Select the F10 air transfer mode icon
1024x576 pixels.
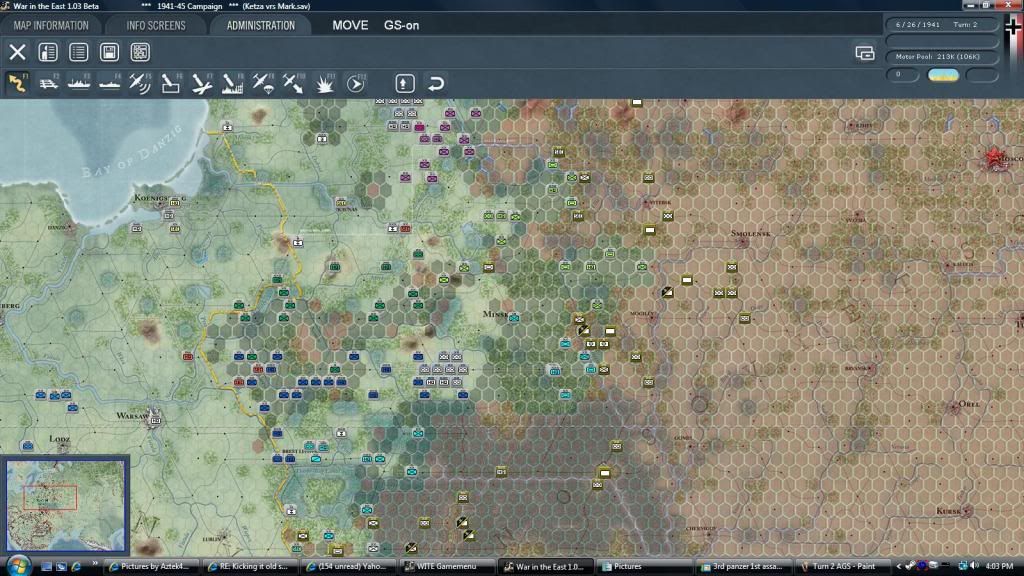pyautogui.click(x=293, y=84)
